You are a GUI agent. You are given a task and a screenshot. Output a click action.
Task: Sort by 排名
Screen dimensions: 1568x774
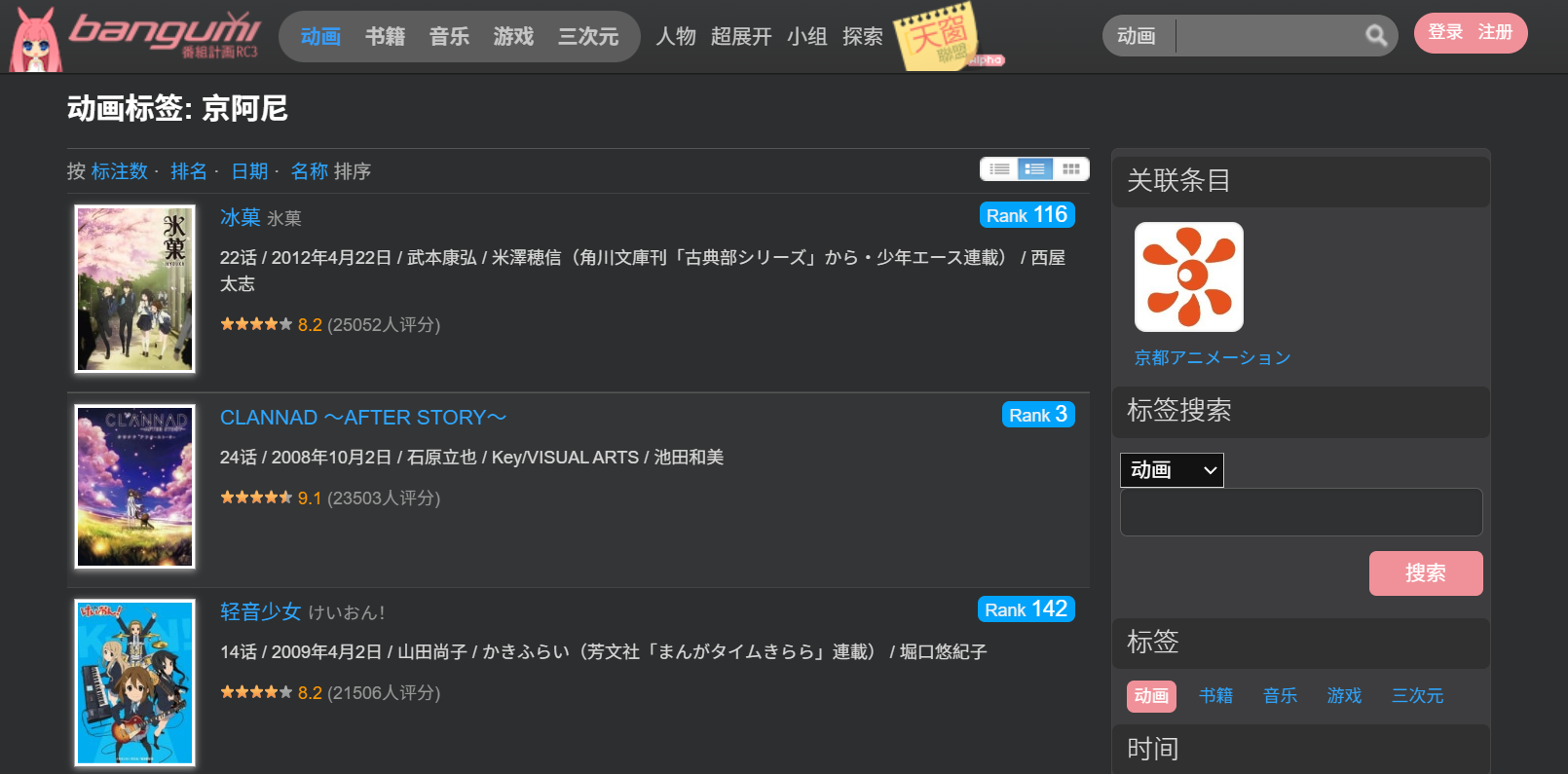pos(189,171)
